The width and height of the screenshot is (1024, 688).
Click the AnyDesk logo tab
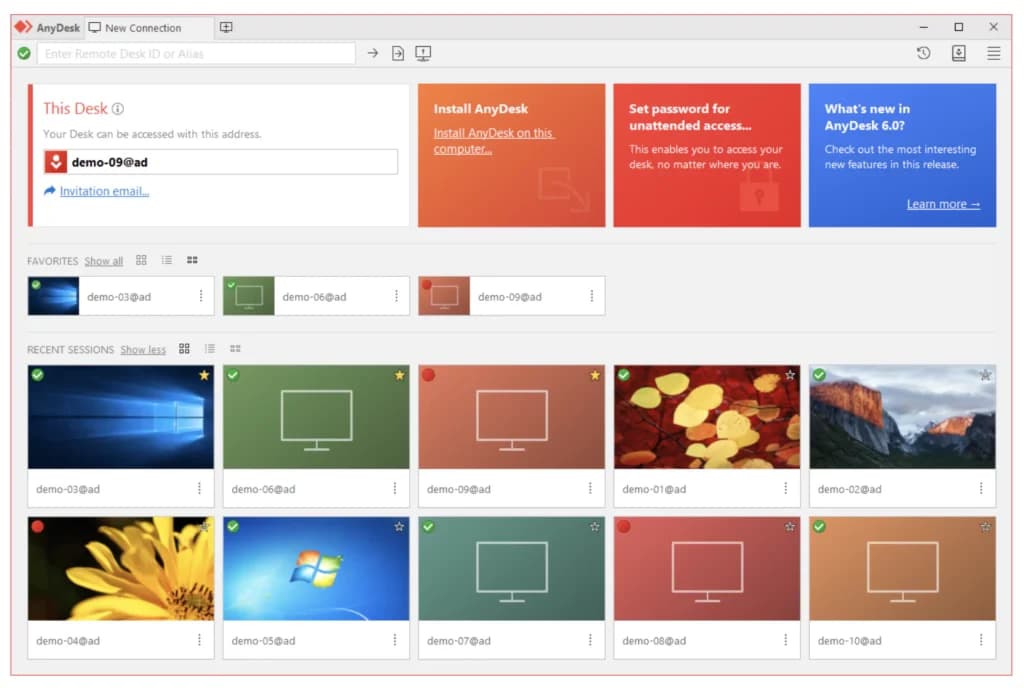(47, 27)
